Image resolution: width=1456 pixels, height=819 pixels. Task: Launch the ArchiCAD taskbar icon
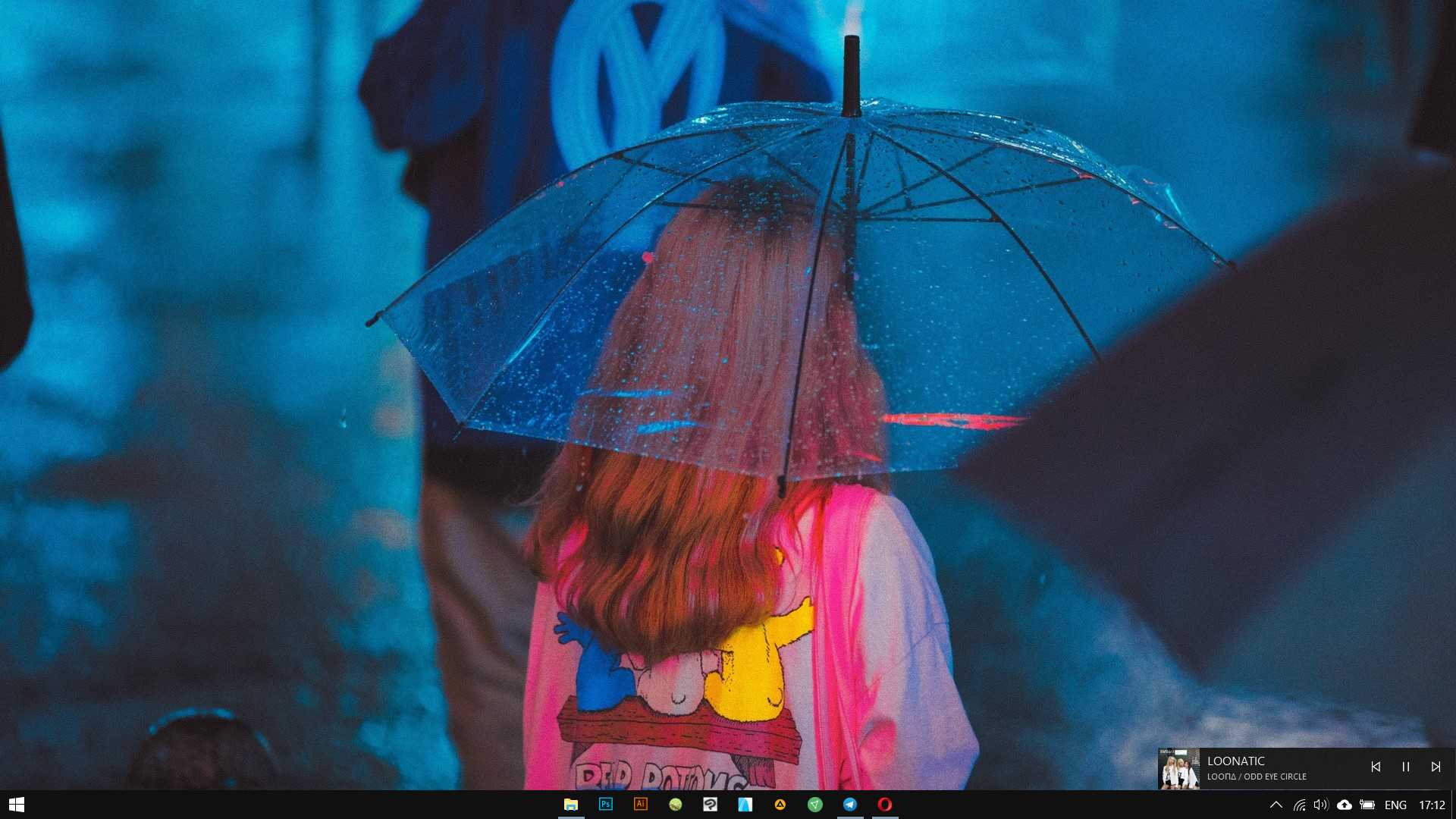[x=745, y=805]
